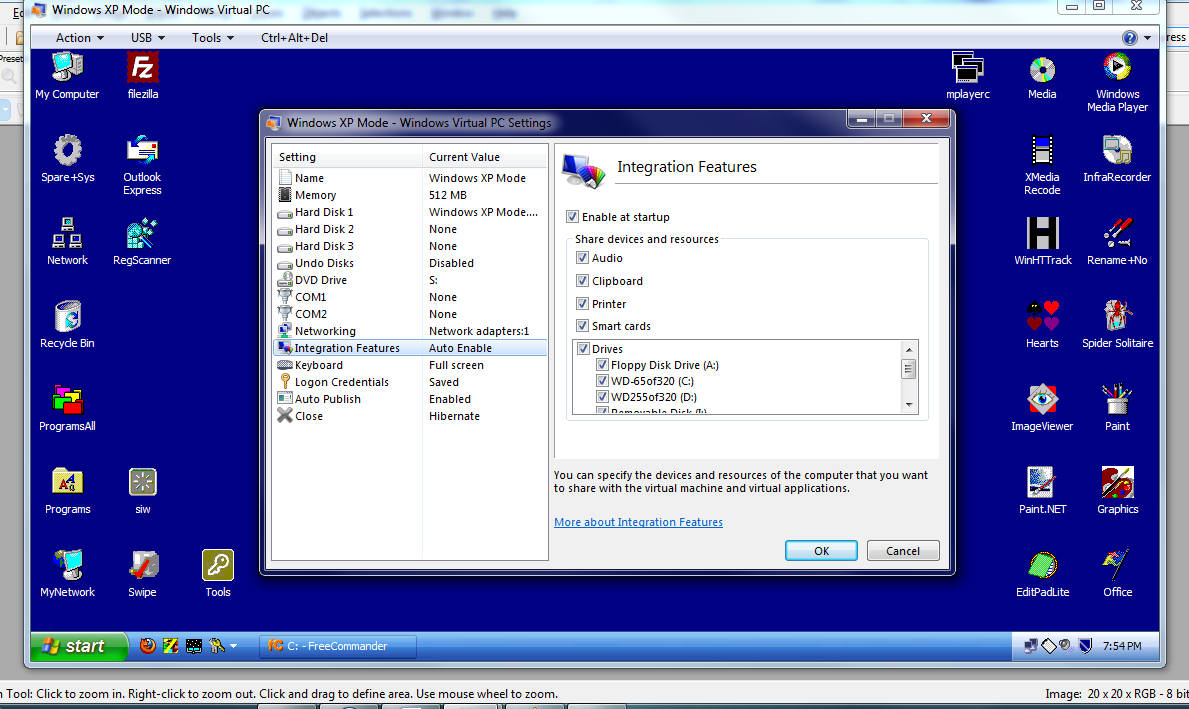Viewport: 1189px width, 709px height.
Task: Select the DVD Drive setting
Action: click(409, 280)
